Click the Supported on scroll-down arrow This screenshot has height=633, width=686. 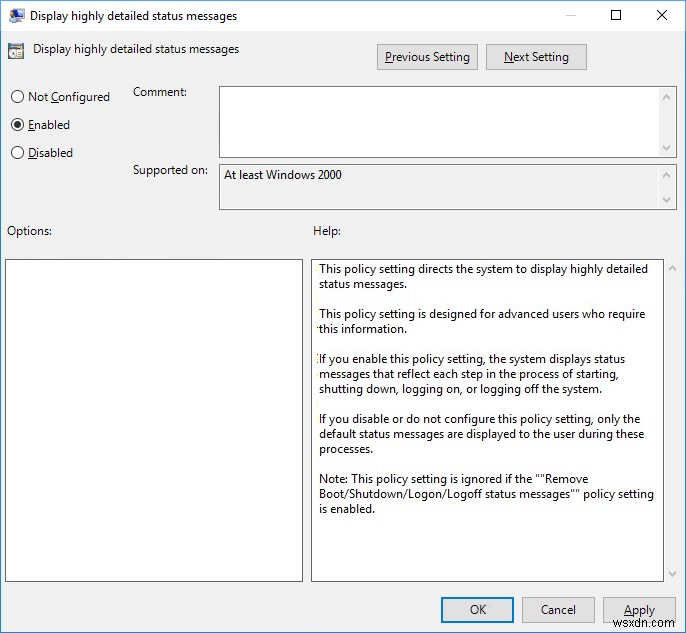click(x=666, y=200)
